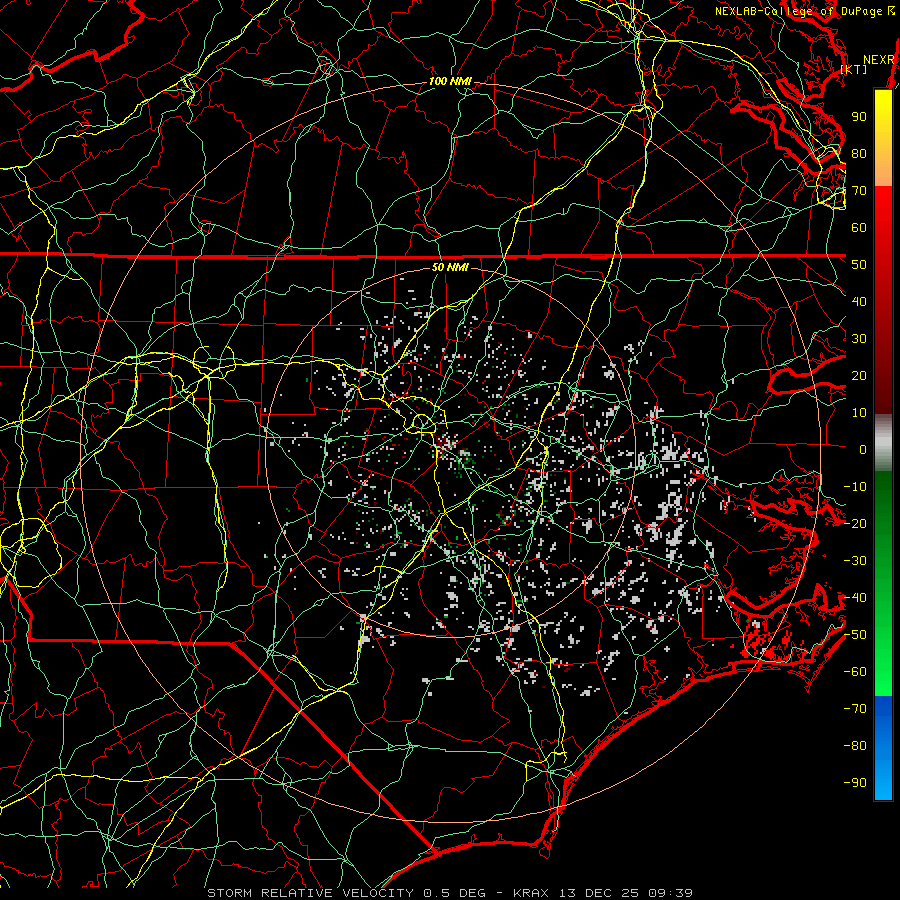Click the 40 value on velocity scale
The image size is (900, 900).
859,302
